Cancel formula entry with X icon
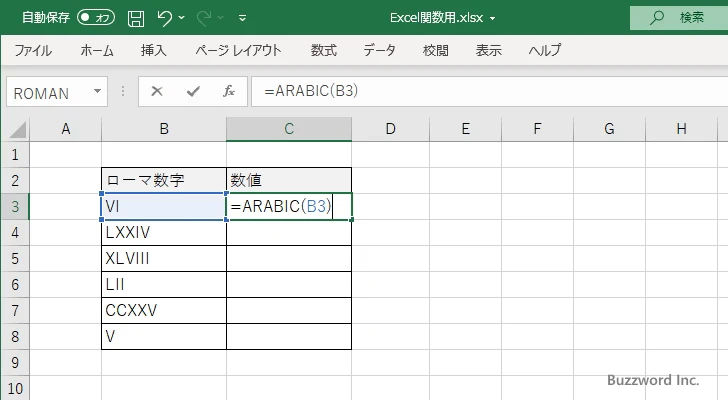Screen dimensions: 728x400 click(157, 91)
